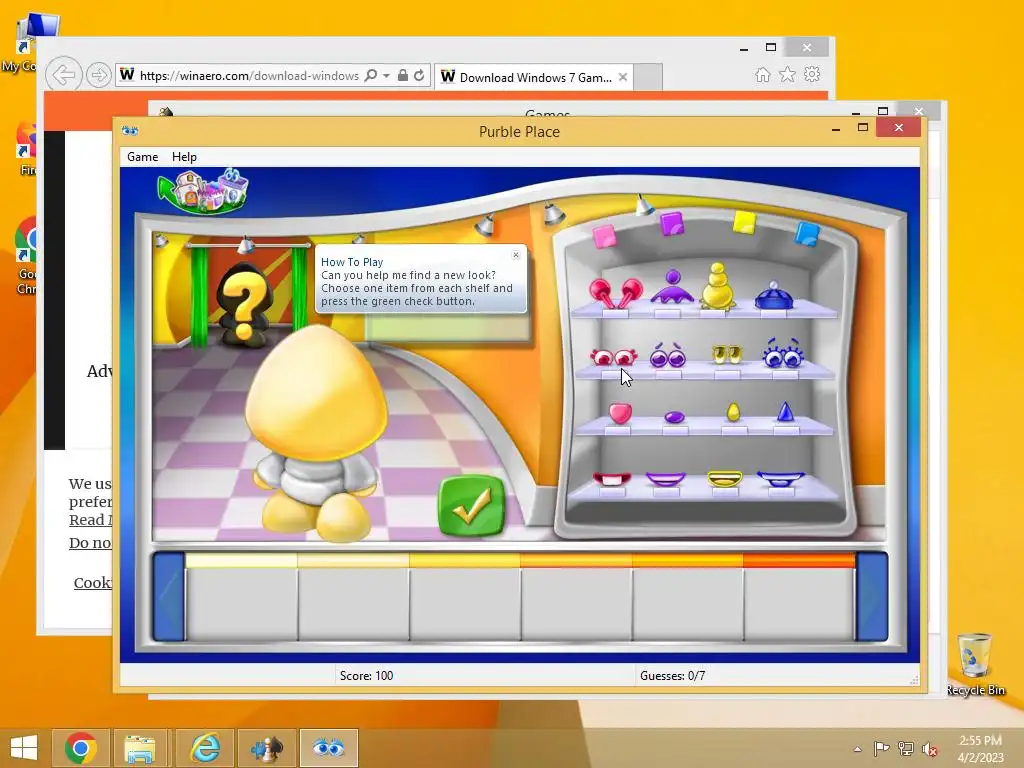
Task: Select the red mouth
Action: click(x=612, y=479)
